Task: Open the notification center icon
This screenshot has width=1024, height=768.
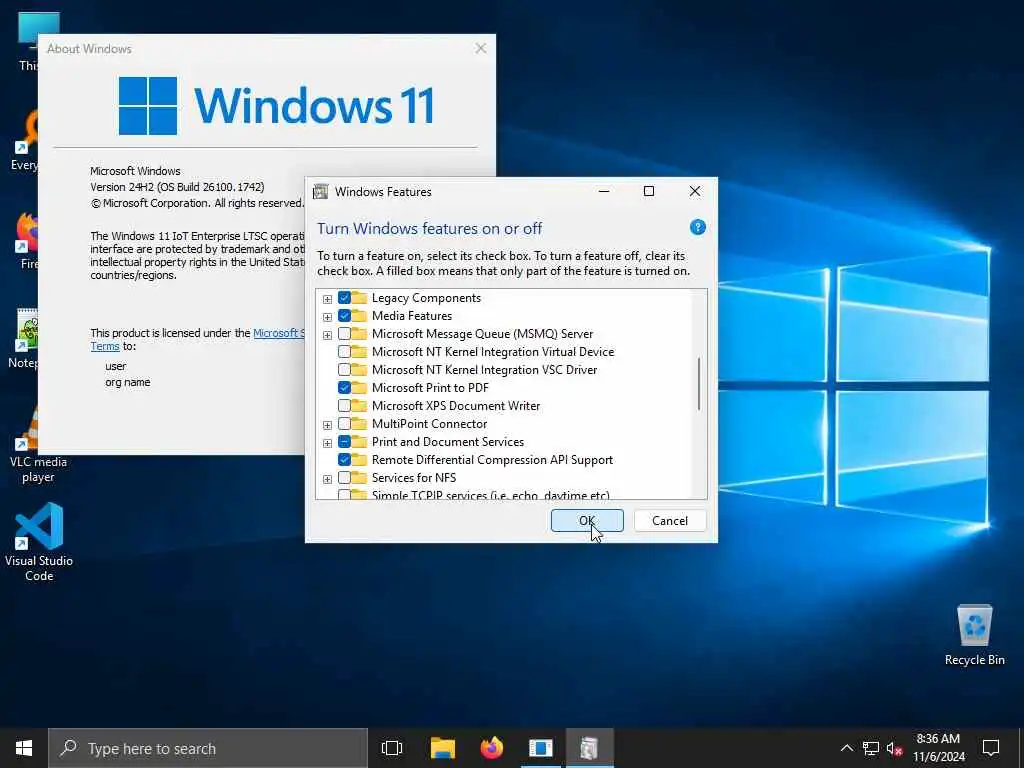Action: [x=991, y=748]
